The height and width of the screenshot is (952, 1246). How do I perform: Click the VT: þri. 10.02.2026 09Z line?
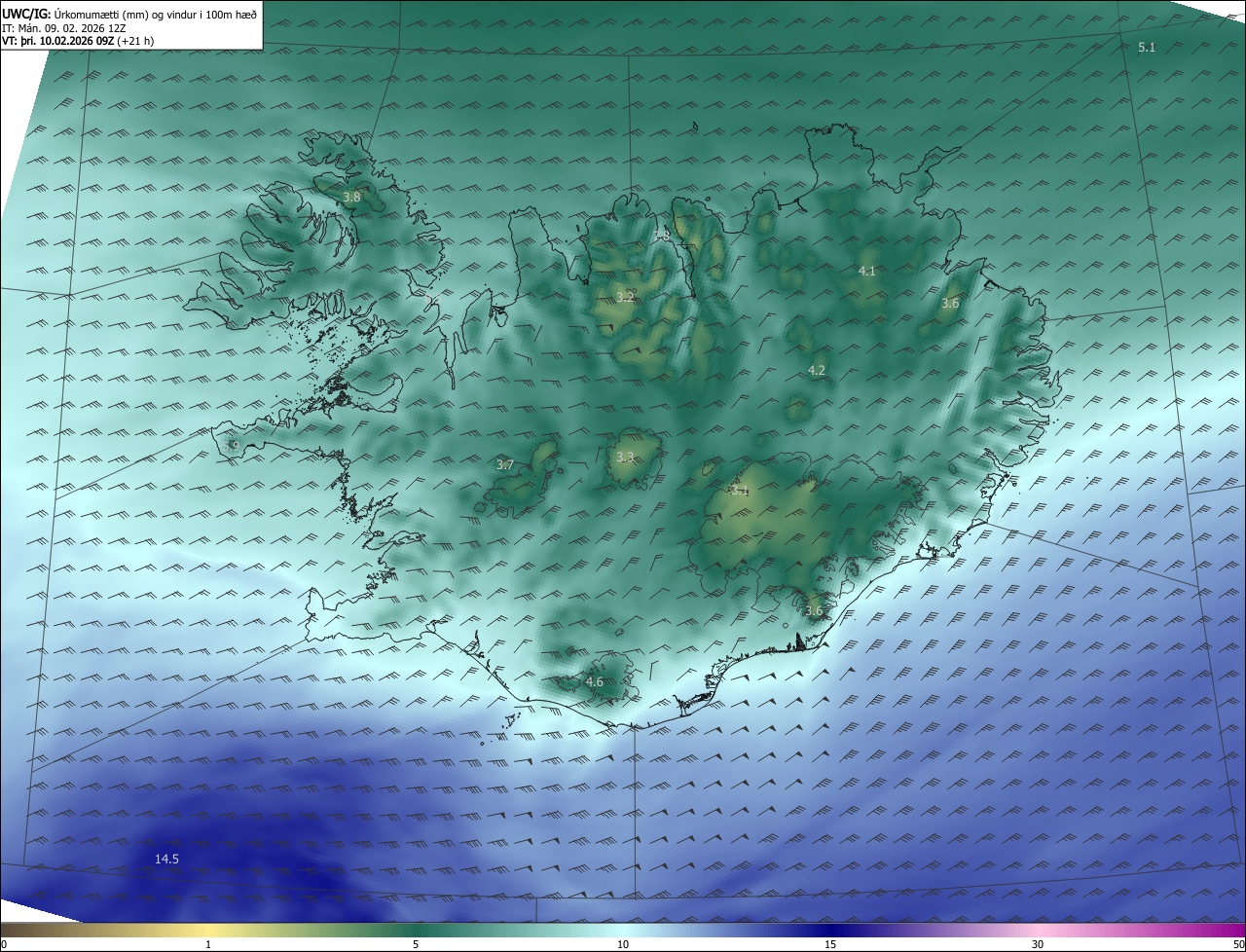point(78,41)
